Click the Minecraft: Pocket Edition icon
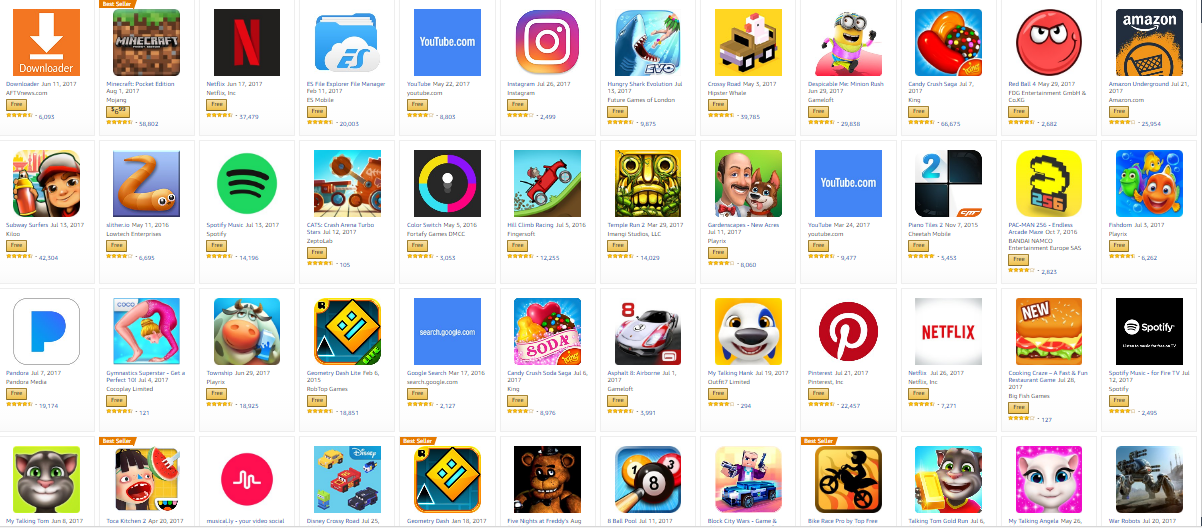Image resolution: width=1202 pixels, height=528 pixels. [x=146, y=43]
